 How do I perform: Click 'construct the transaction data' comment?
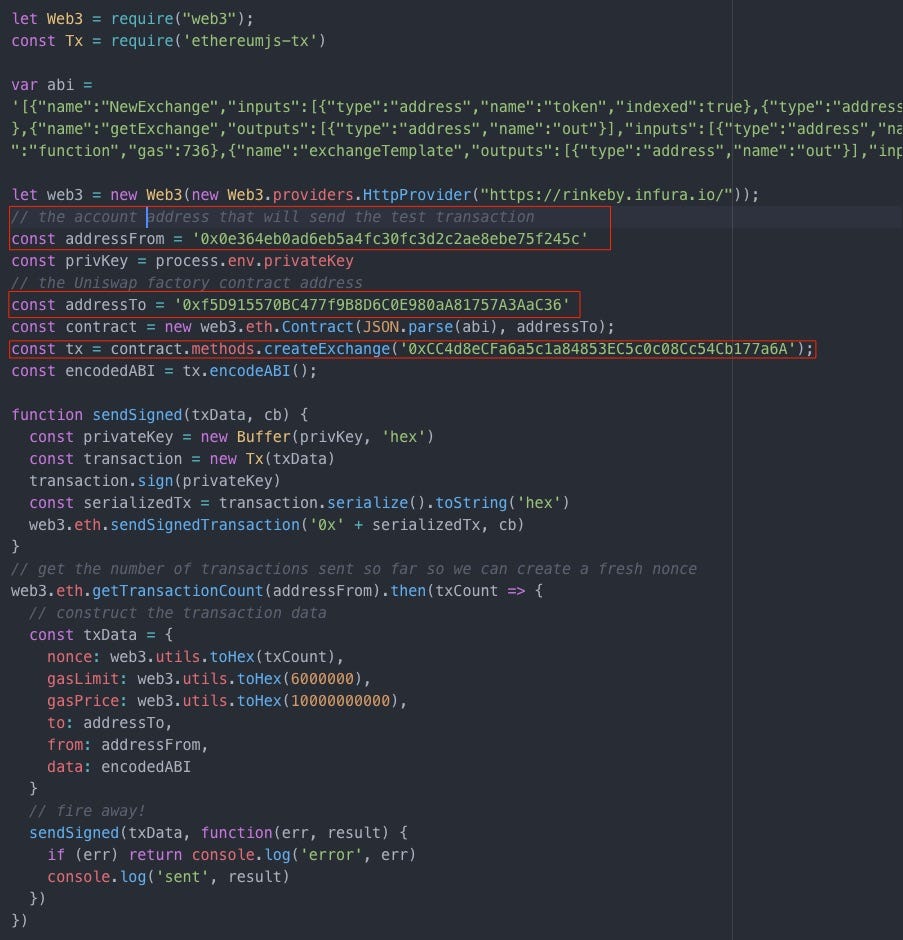pyautogui.click(x=178, y=613)
